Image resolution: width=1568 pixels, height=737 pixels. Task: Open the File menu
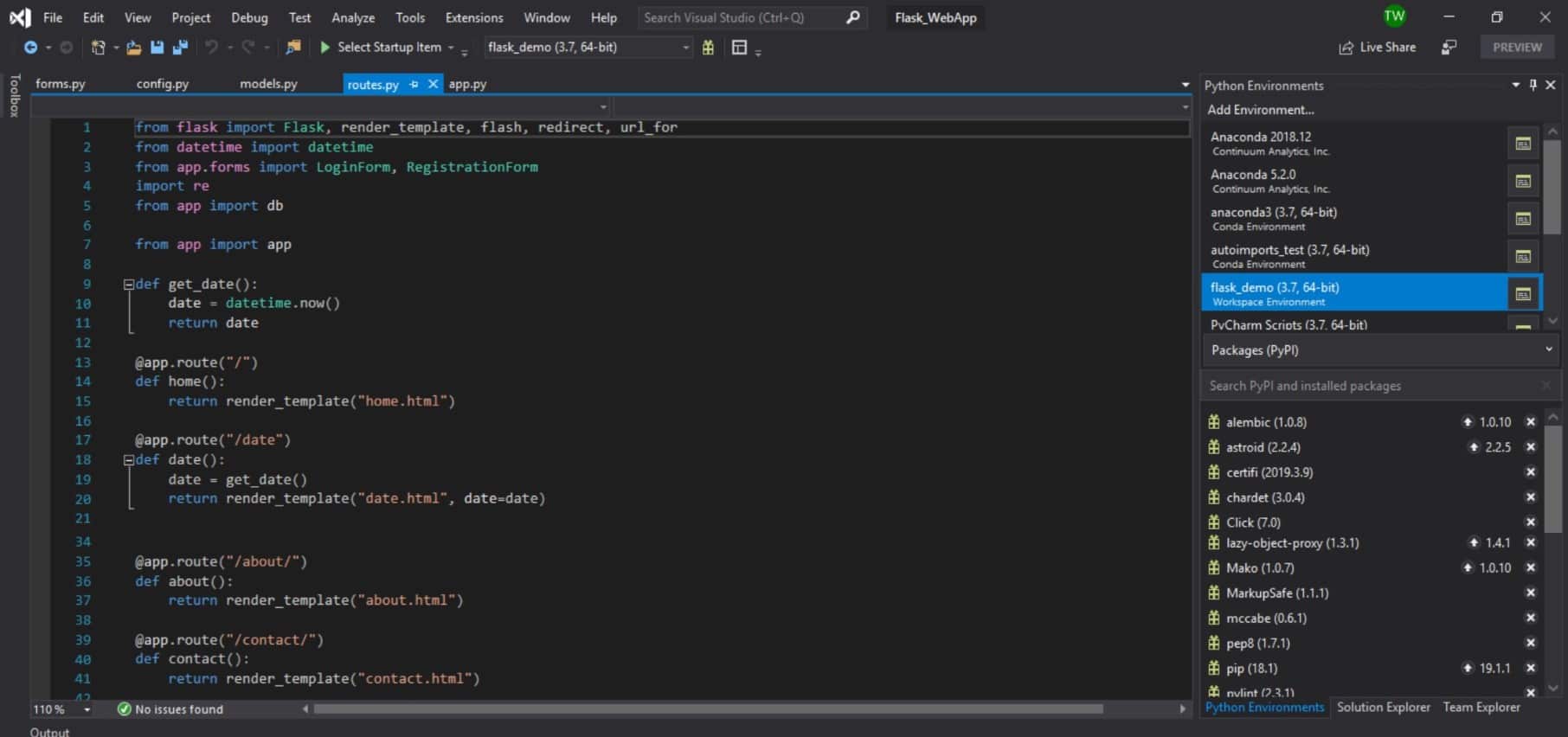[53, 17]
